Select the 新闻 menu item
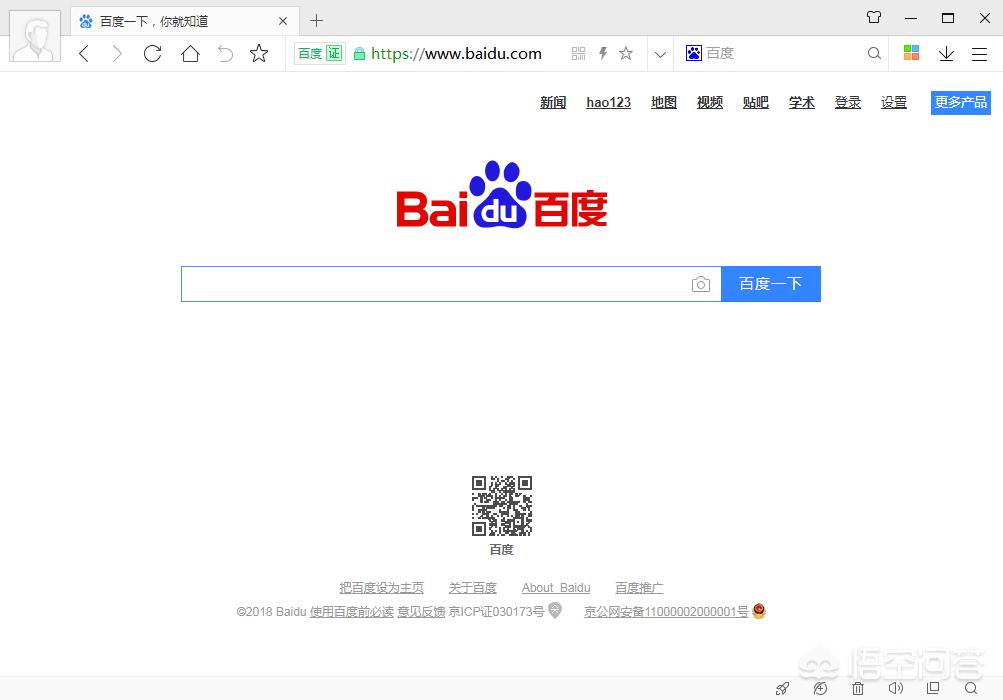This screenshot has height=700, width=1003. [552, 101]
